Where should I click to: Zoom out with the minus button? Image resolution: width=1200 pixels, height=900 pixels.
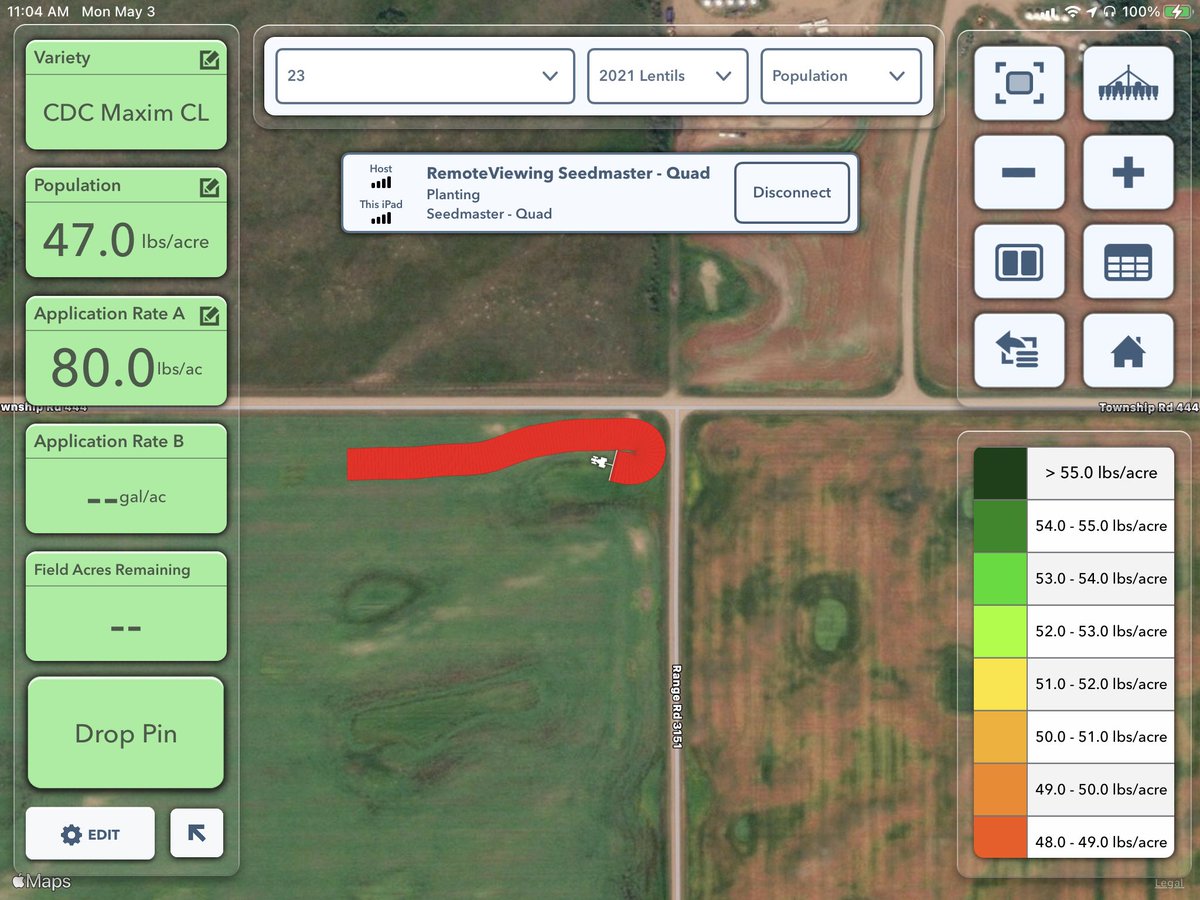coord(1019,173)
